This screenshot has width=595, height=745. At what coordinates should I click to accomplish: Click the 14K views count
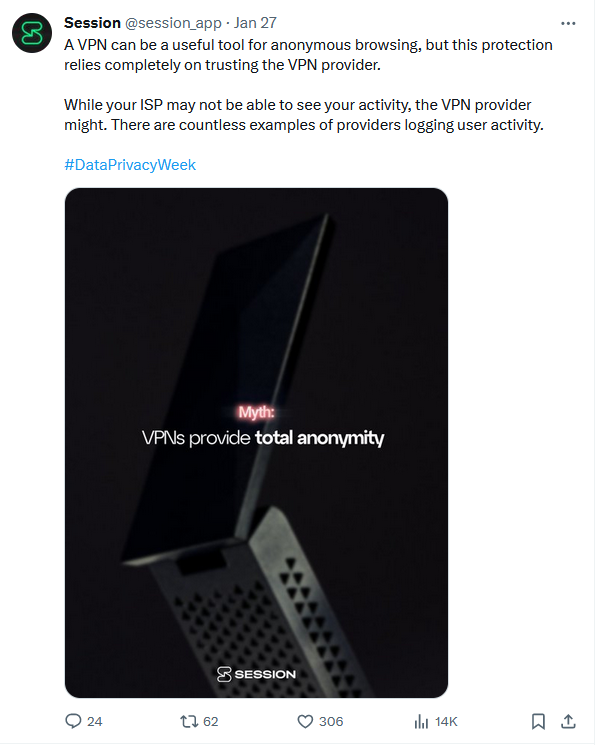tap(446, 722)
